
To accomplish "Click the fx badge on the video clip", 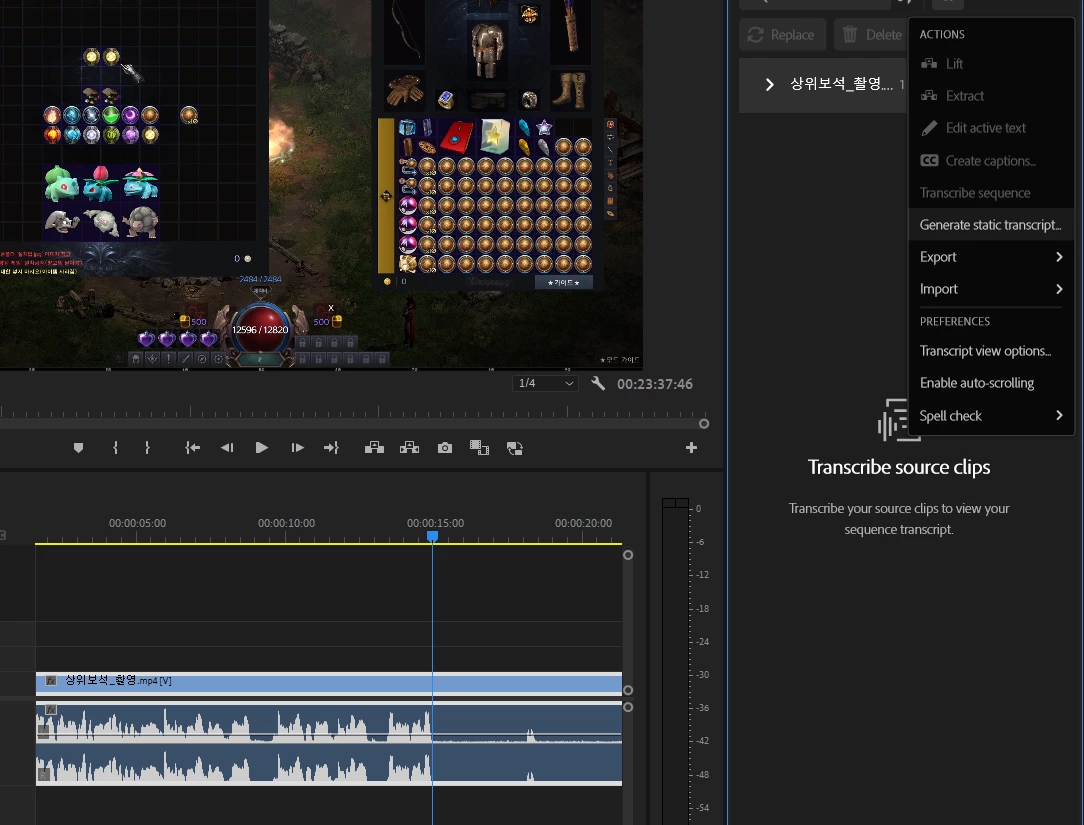I will coord(50,680).
